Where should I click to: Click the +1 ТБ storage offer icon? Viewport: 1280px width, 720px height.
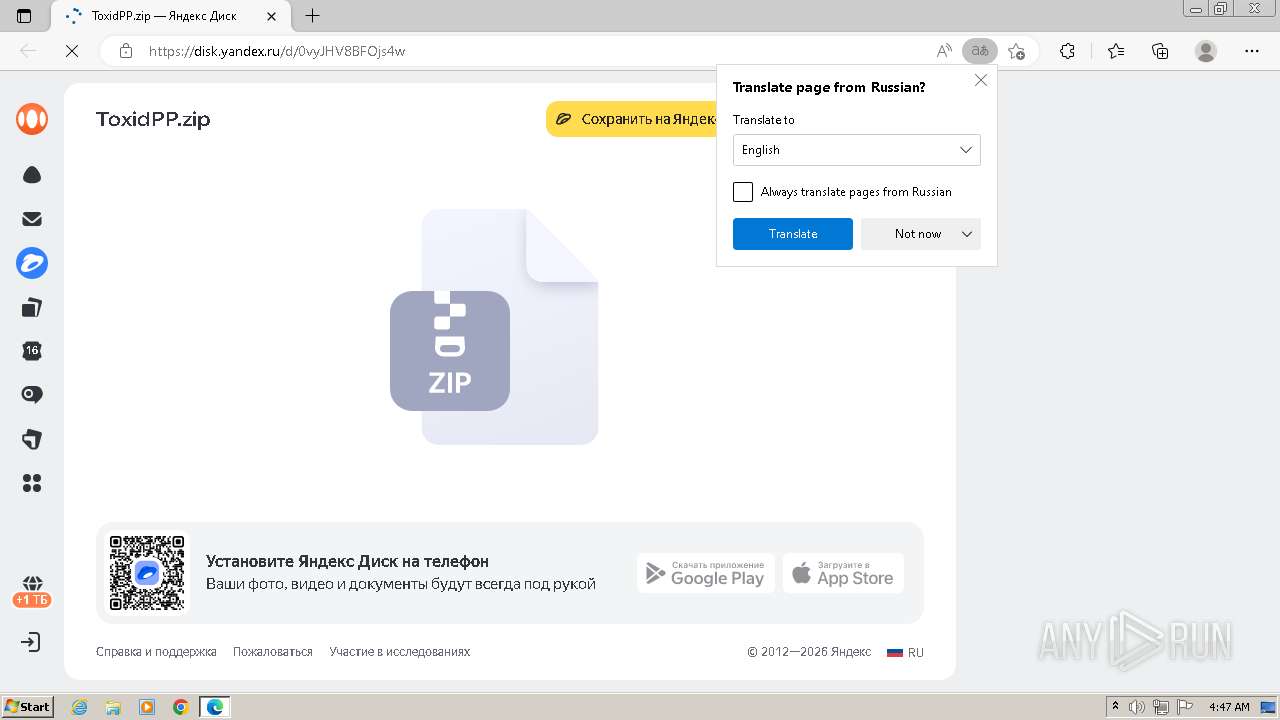coord(32,591)
